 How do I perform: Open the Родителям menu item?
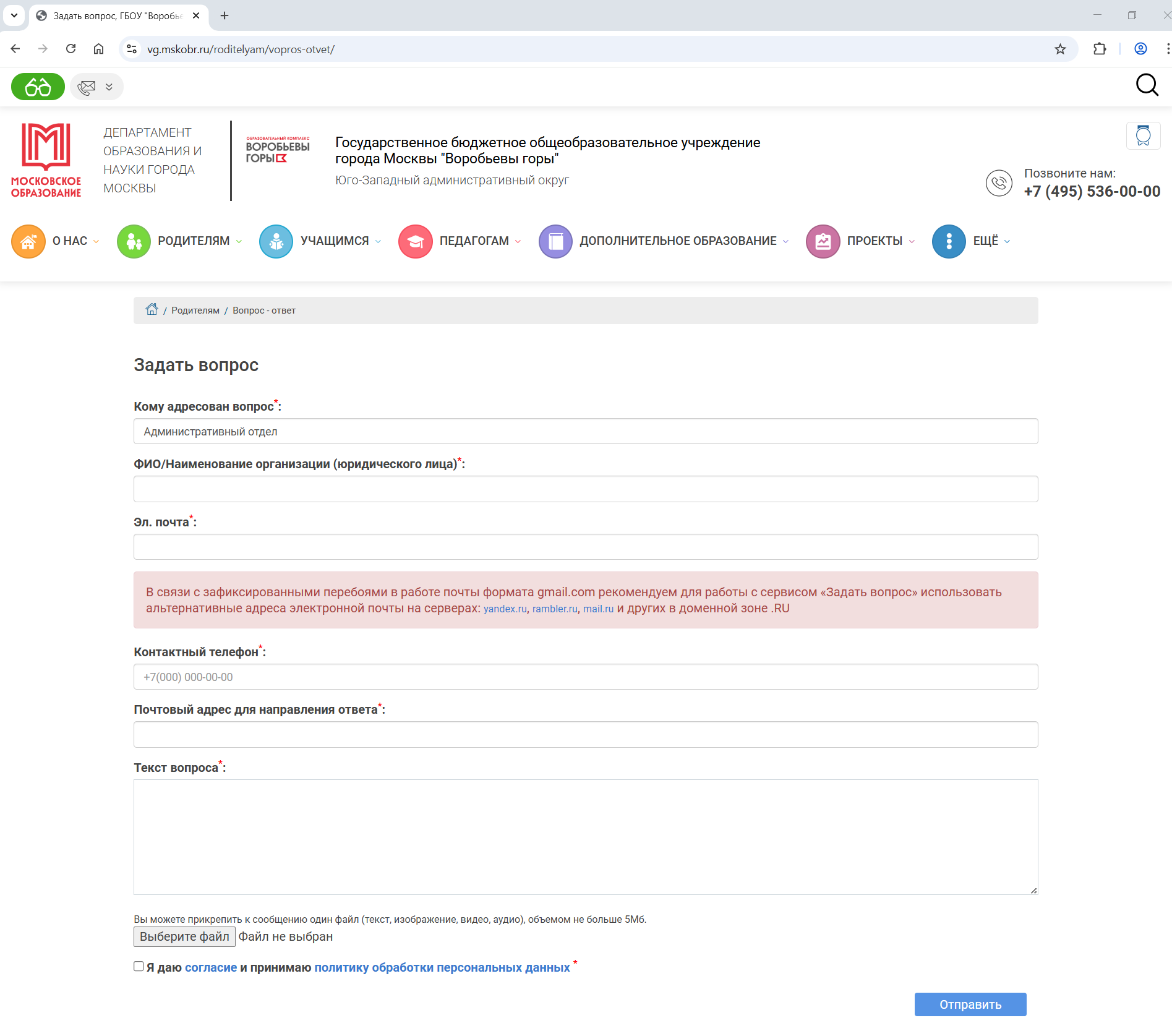tap(194, 241)
